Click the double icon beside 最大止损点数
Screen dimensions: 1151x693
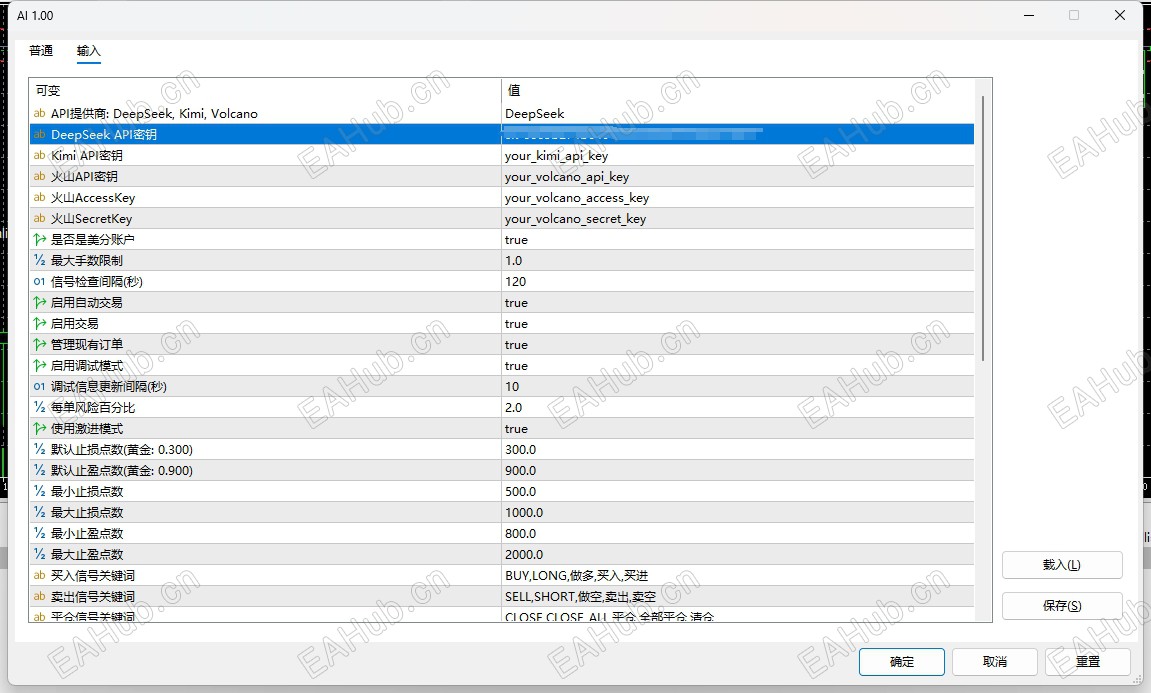pyautogui.click(x=40, y=512)
